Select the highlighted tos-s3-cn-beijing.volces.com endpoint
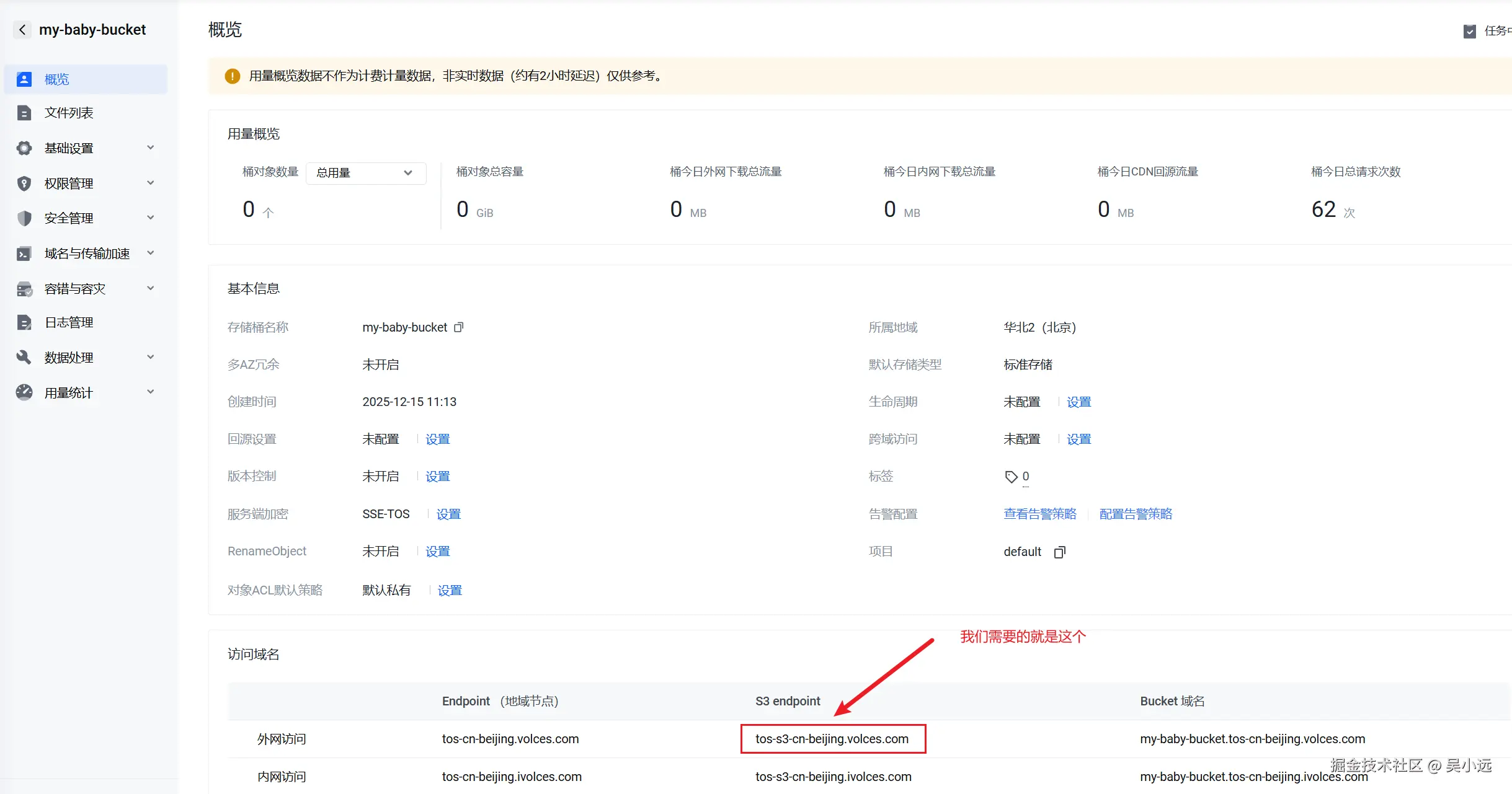The width and height of the screenshot is (1512, 794). [832, 738]
